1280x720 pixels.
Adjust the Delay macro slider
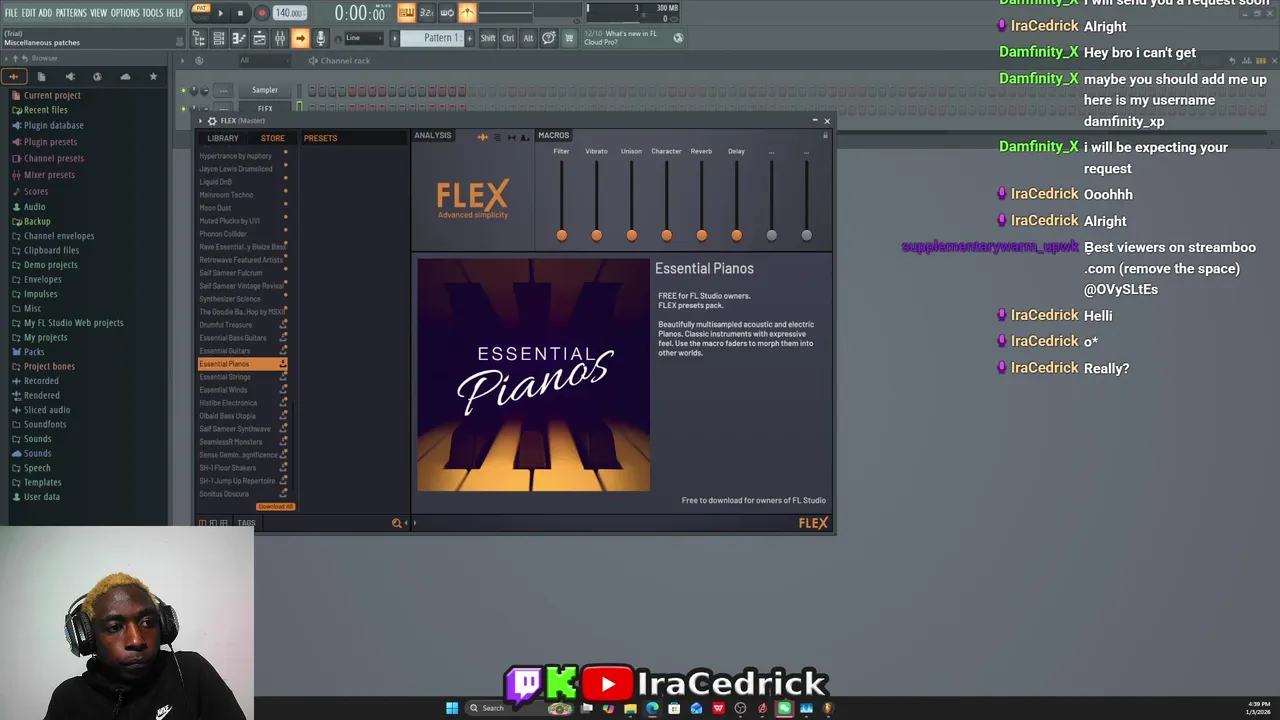click(737, 235)
